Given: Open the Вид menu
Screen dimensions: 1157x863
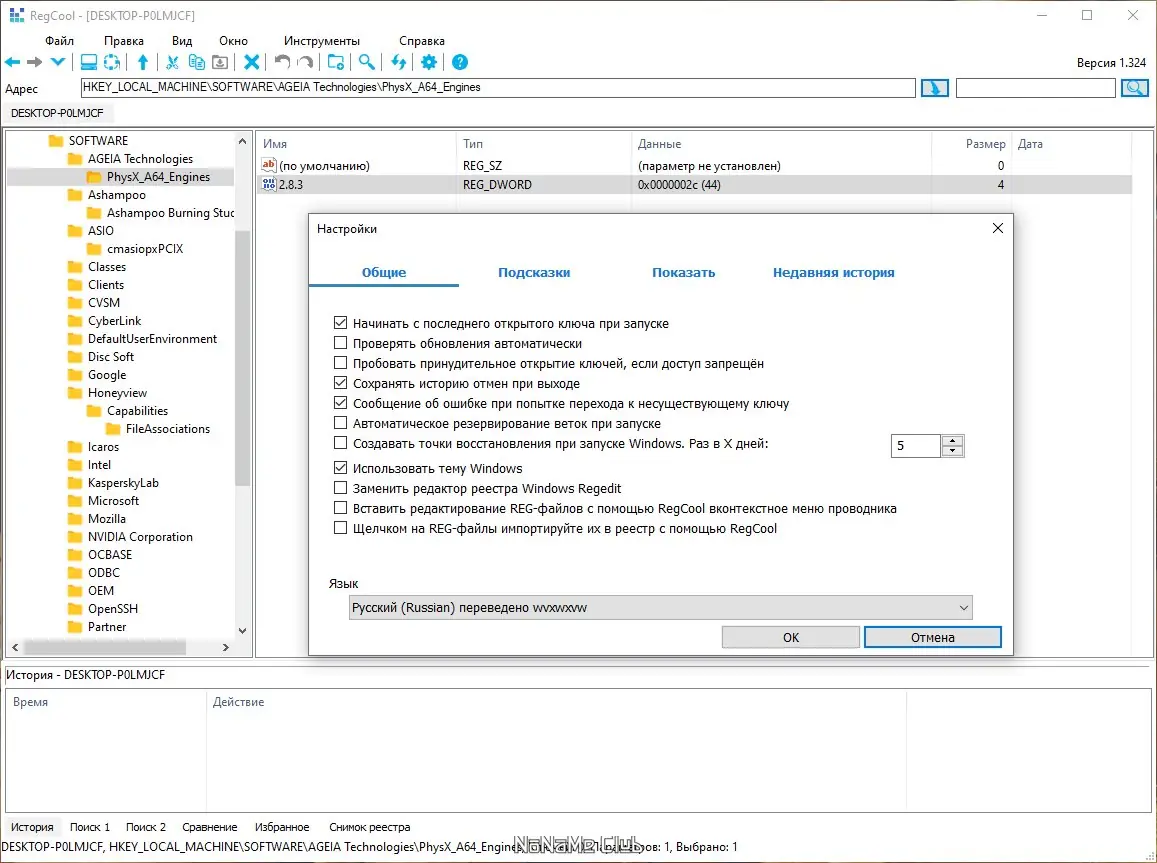Looking at the screenshot, I should 182,41.
